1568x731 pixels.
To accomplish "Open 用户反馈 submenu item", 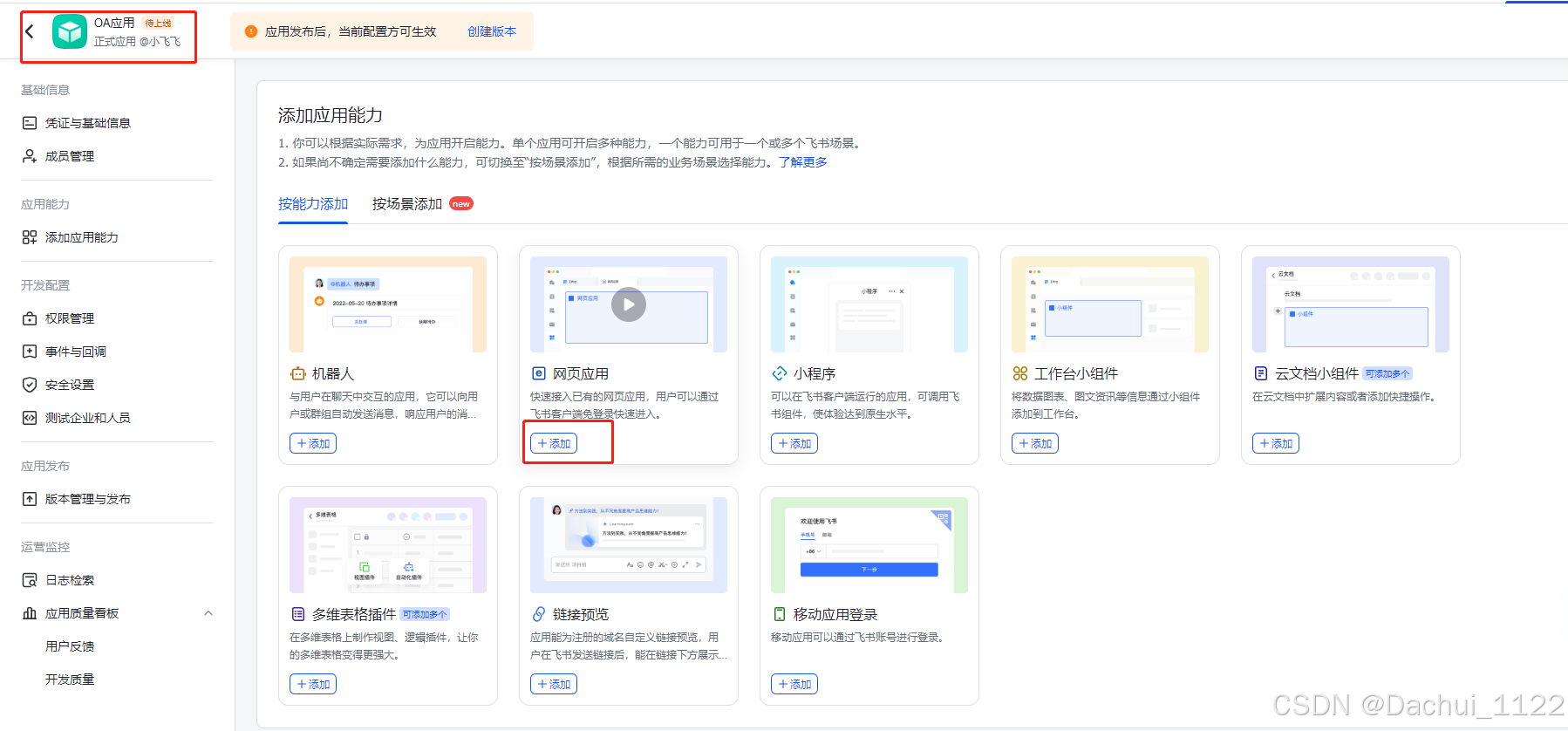I will point(70,646).
